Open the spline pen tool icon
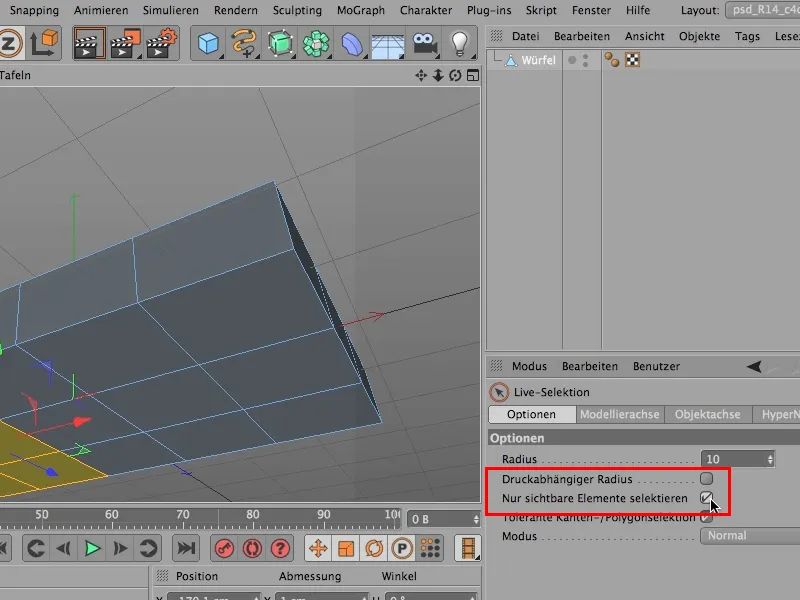 pyautogui.click(x=244, y=43)
